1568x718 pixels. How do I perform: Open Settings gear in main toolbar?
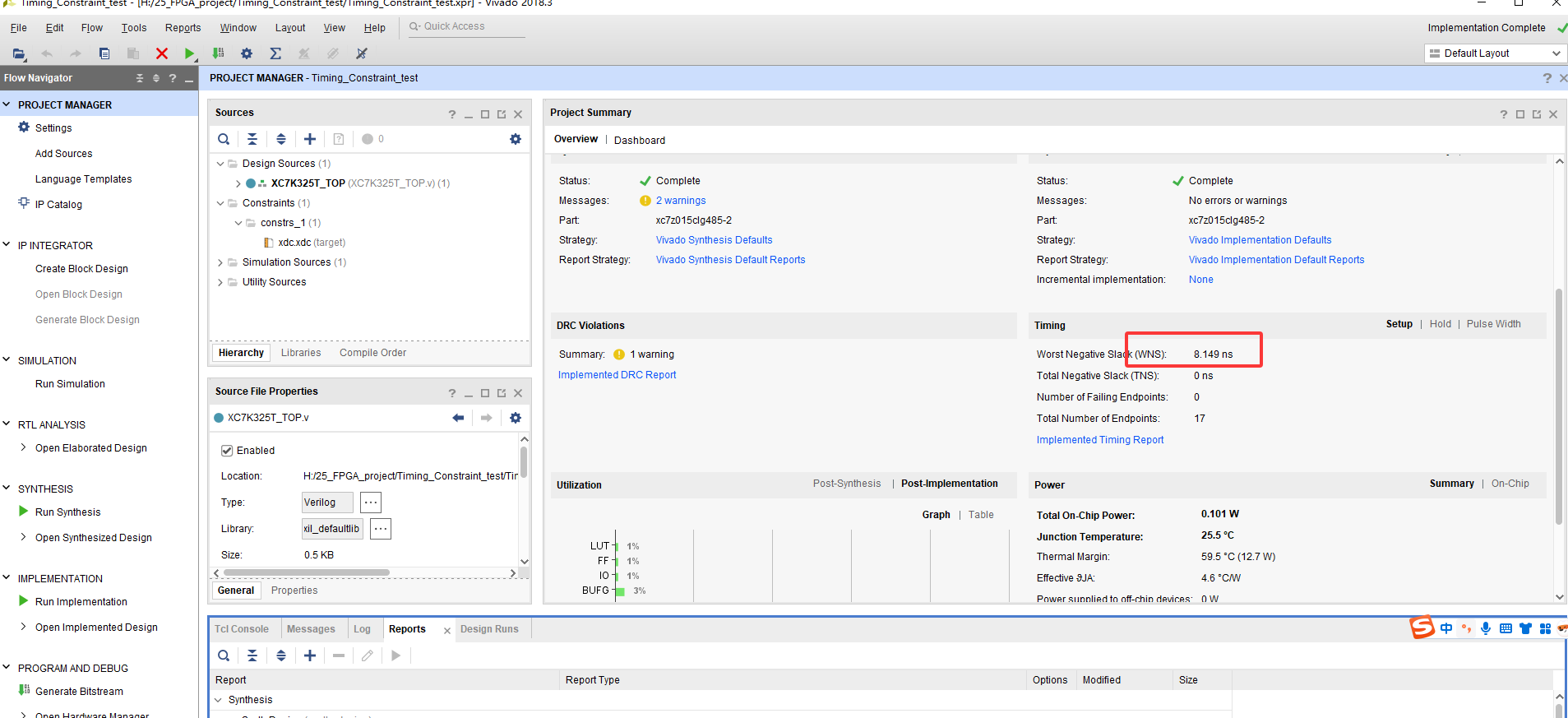[247, 53]
